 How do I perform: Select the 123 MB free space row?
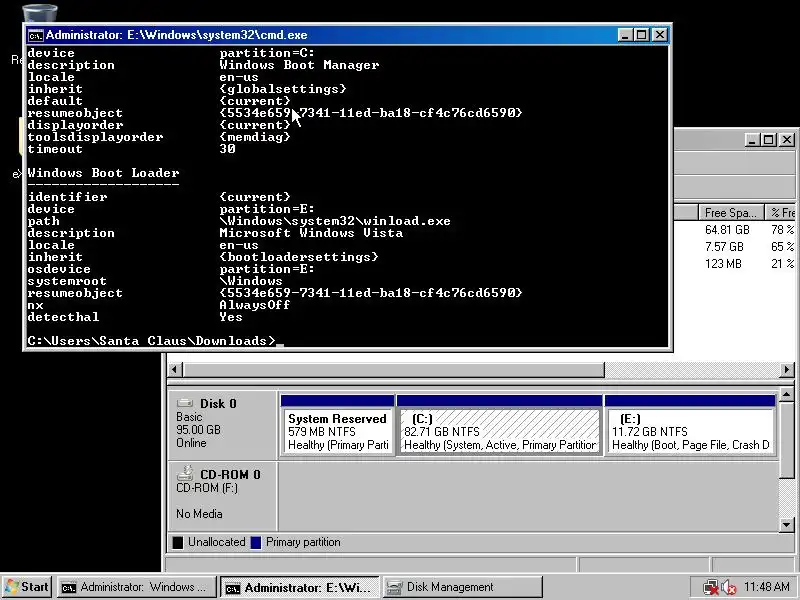(x=737, y=264)
